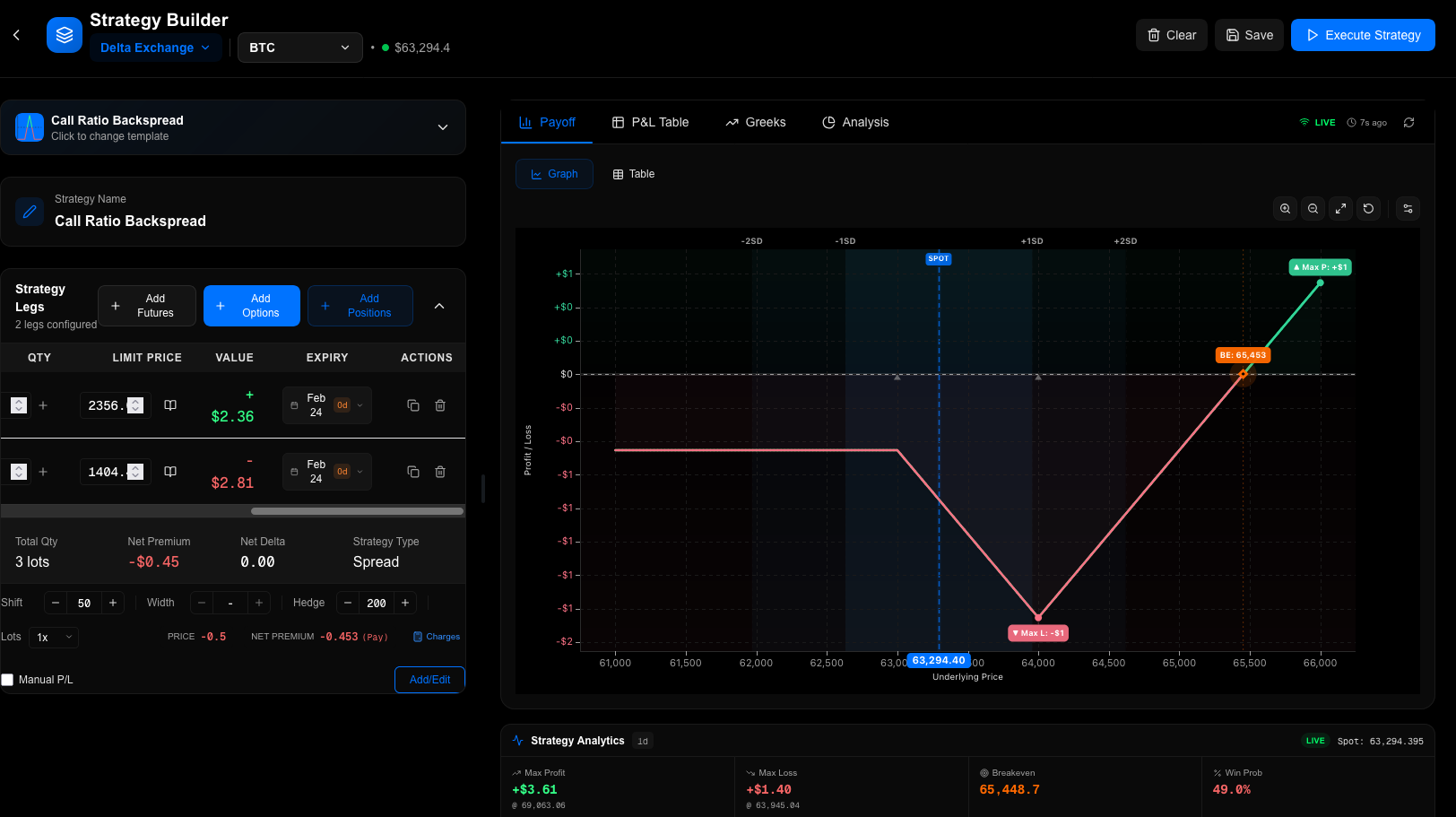This screenshot has width=1456, height=817.
Task: Refresh live data icon
Action: pyautogui.click(x=1408, y=123)
